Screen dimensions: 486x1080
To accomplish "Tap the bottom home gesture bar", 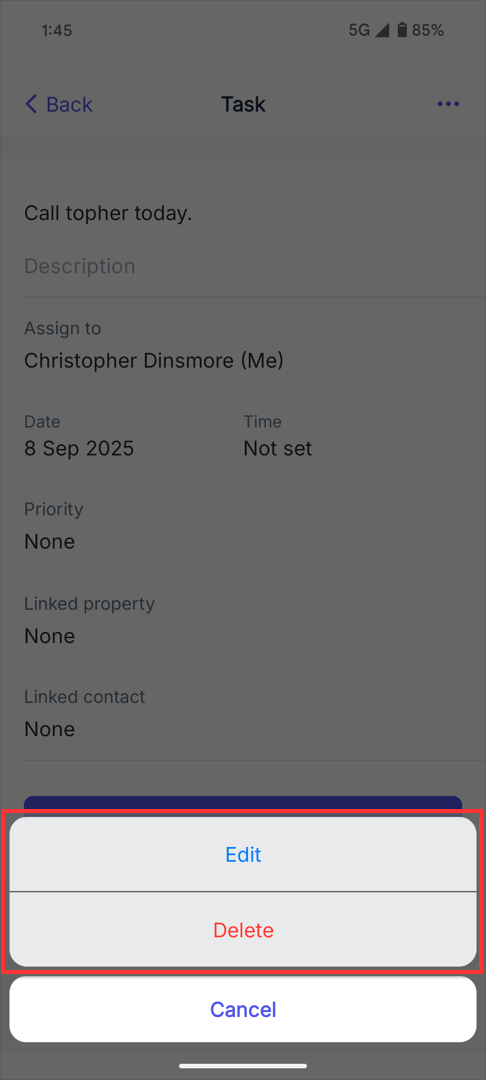I will click(x=243, y=1066).
